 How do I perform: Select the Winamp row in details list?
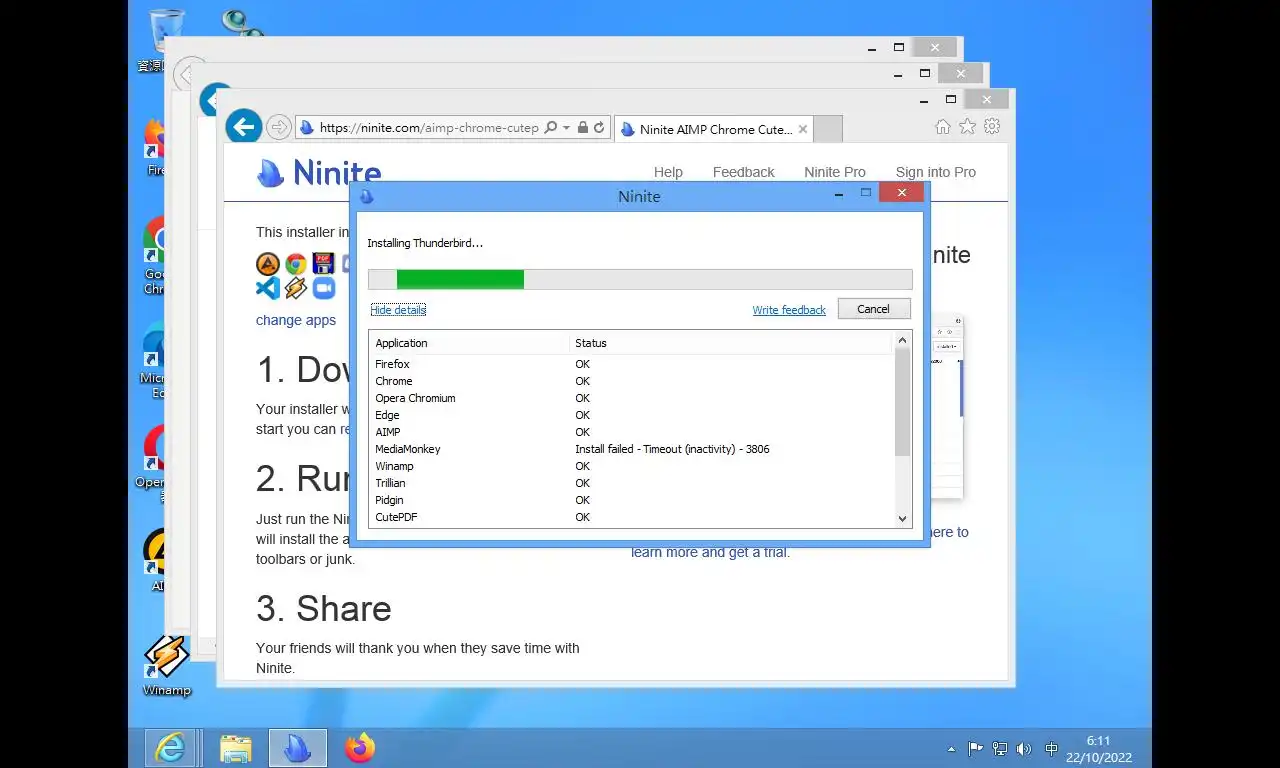coord(632,466)
